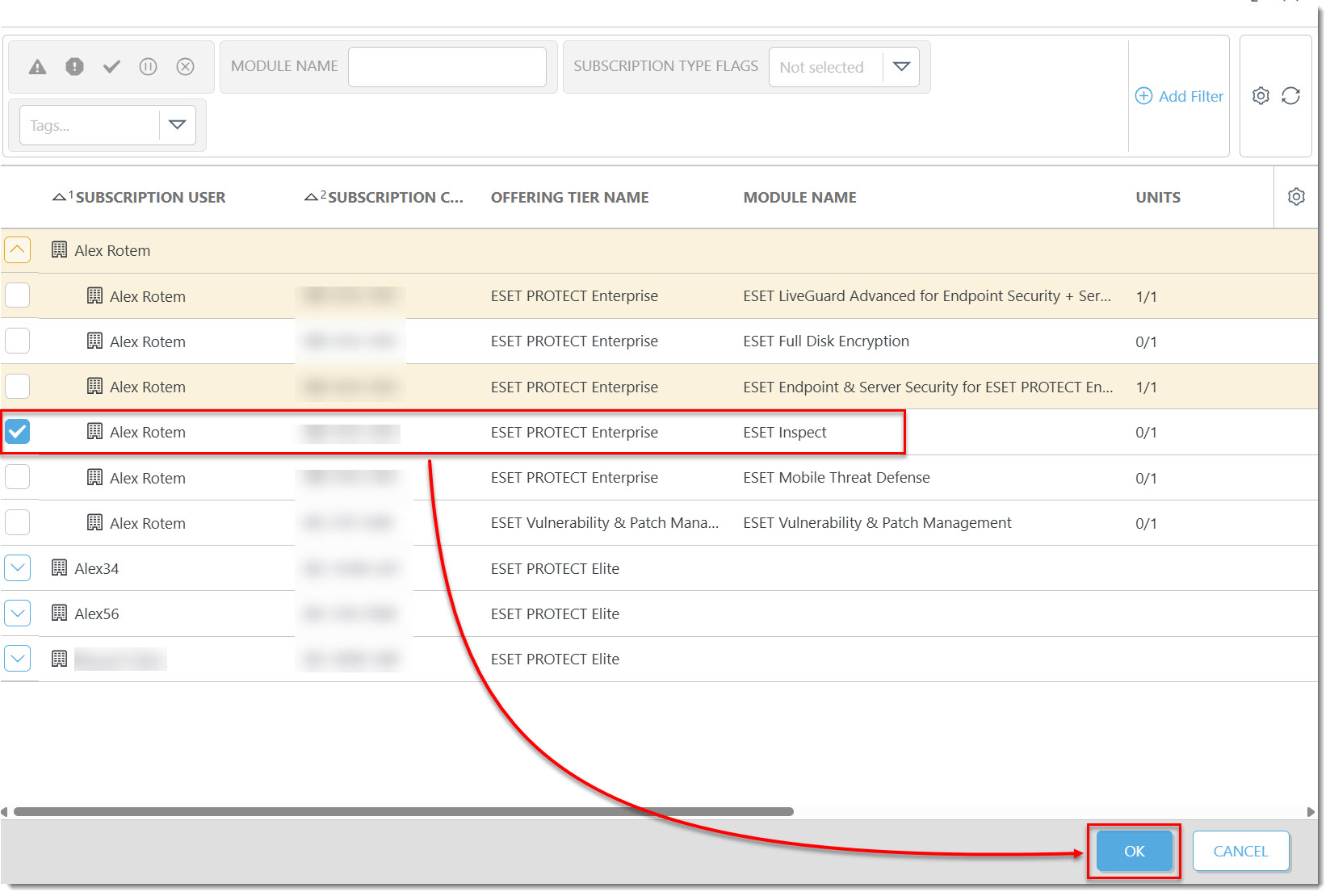Refresh the subscription list

coord(1290,96)
